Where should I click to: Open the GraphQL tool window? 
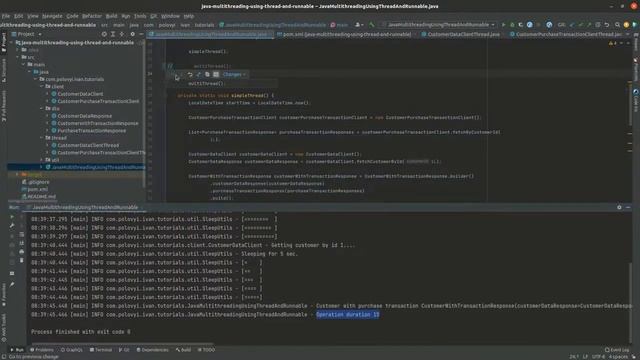point(72,350)
